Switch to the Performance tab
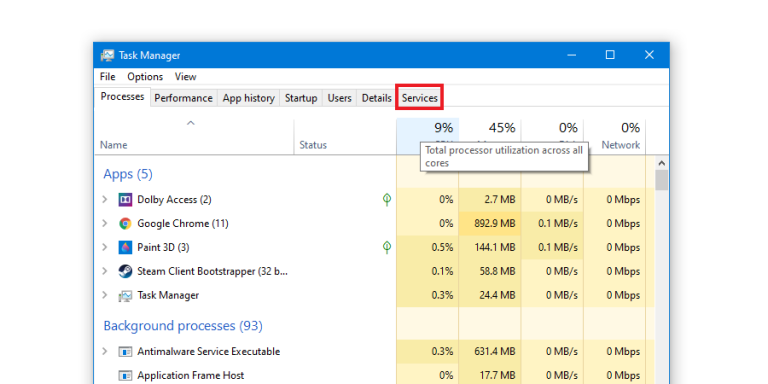 184,98
